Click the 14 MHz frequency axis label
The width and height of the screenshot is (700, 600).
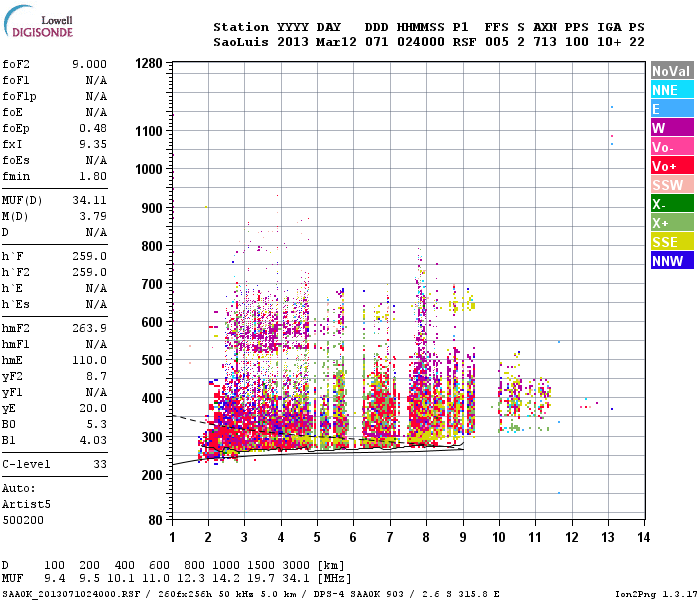643,537
